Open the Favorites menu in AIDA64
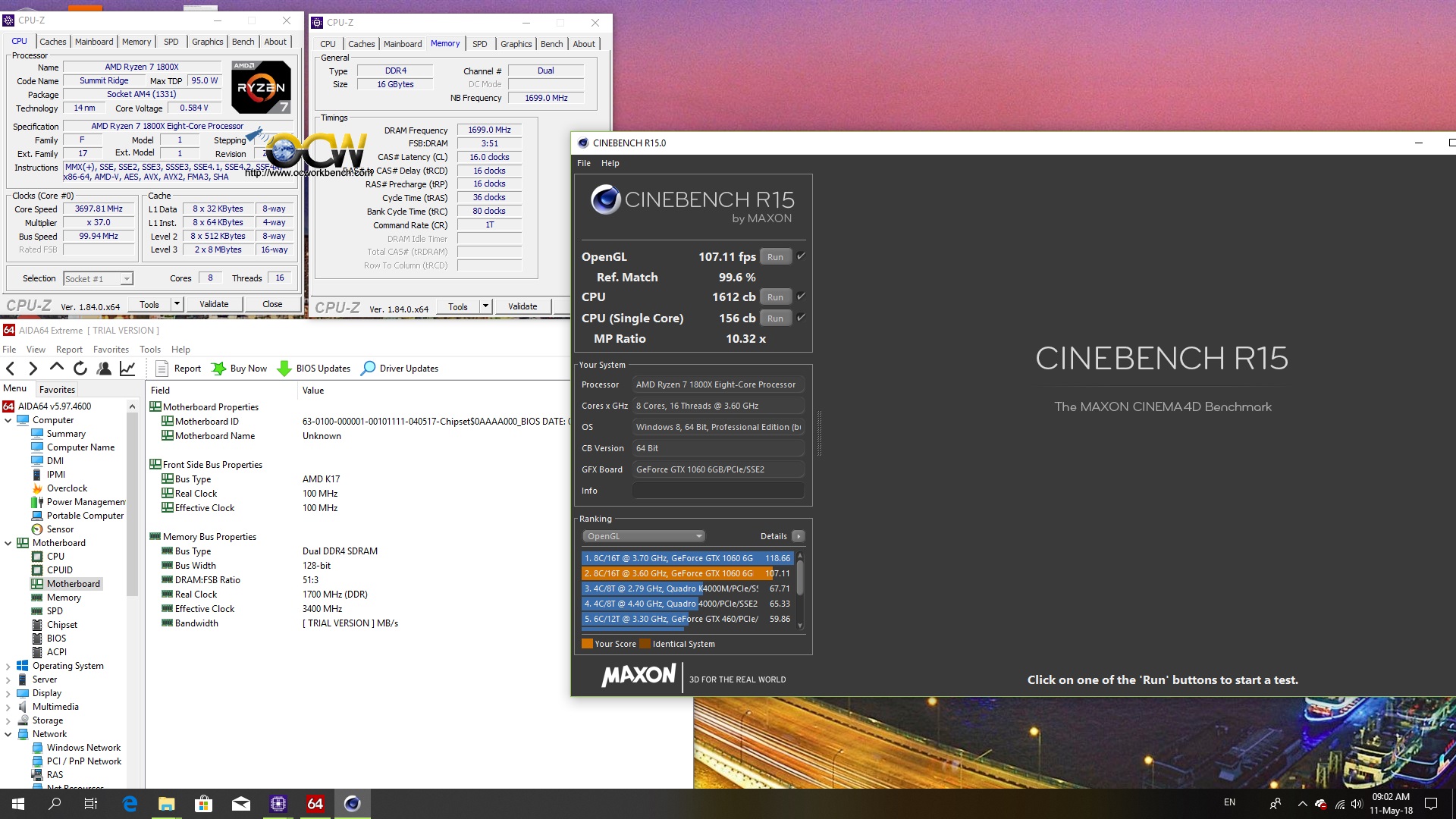 (111, 350)
